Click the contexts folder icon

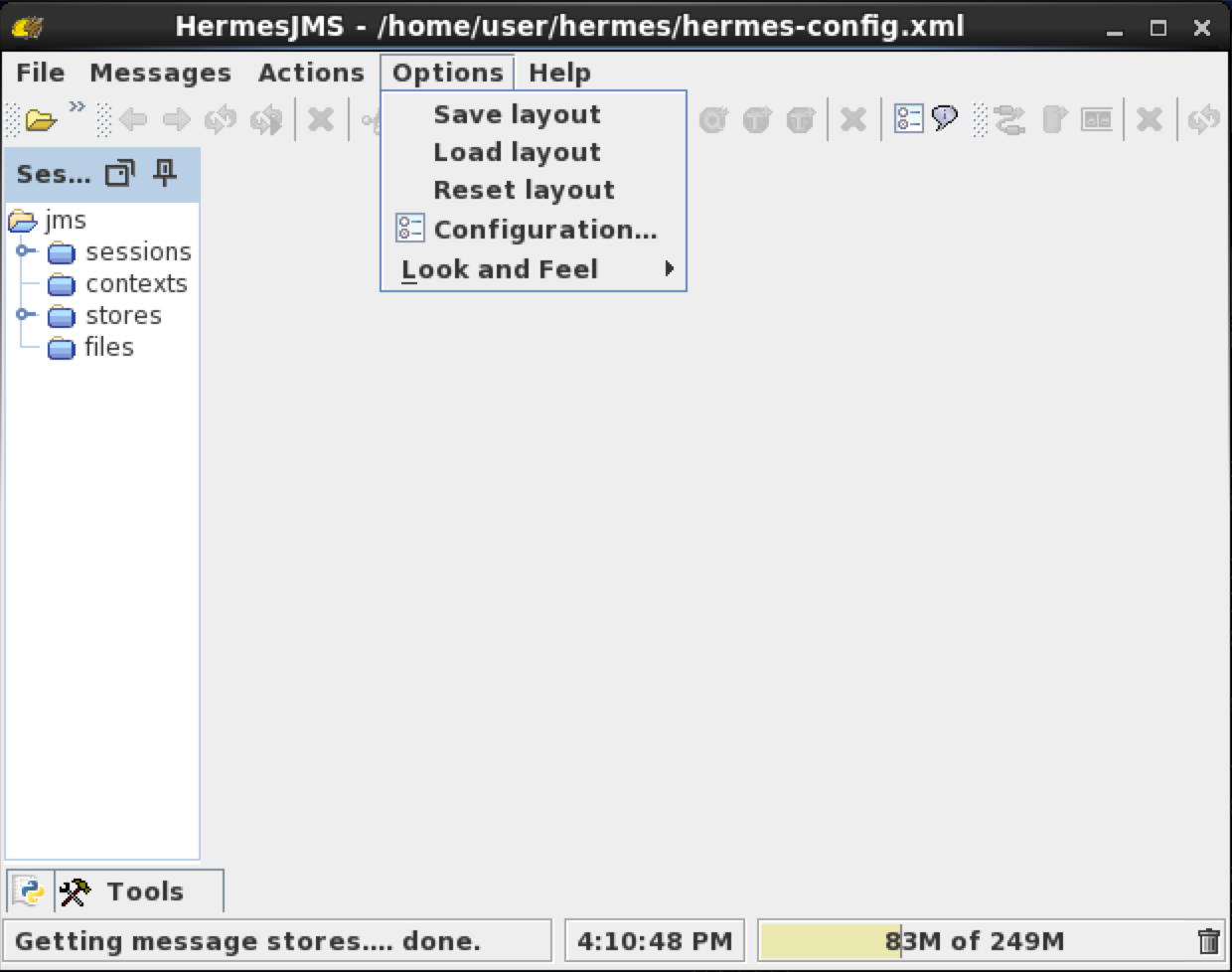(x=62, y=284)
